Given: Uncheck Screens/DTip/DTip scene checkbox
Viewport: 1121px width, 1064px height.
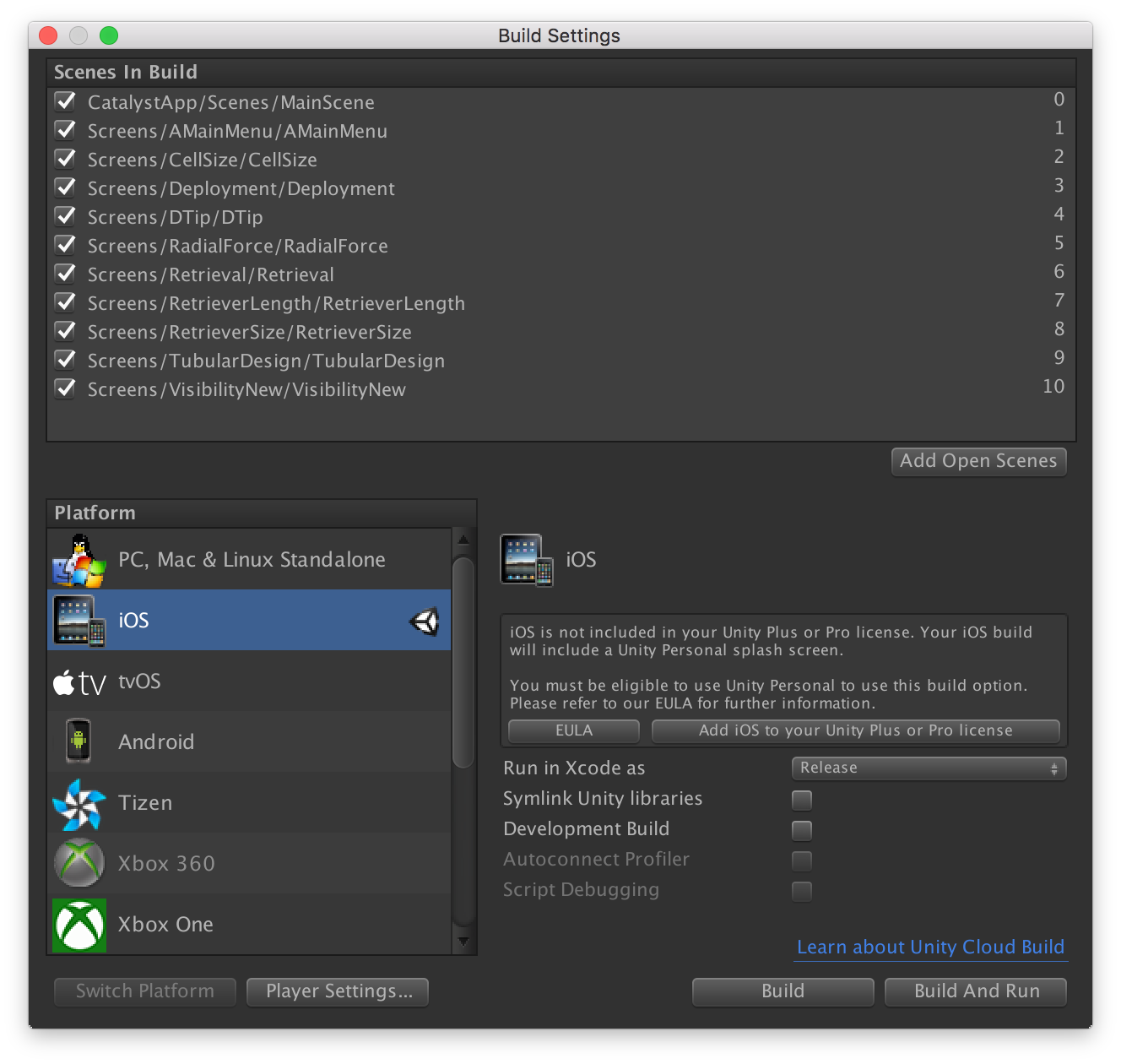Looking at the screenshot, I should 65,216.
